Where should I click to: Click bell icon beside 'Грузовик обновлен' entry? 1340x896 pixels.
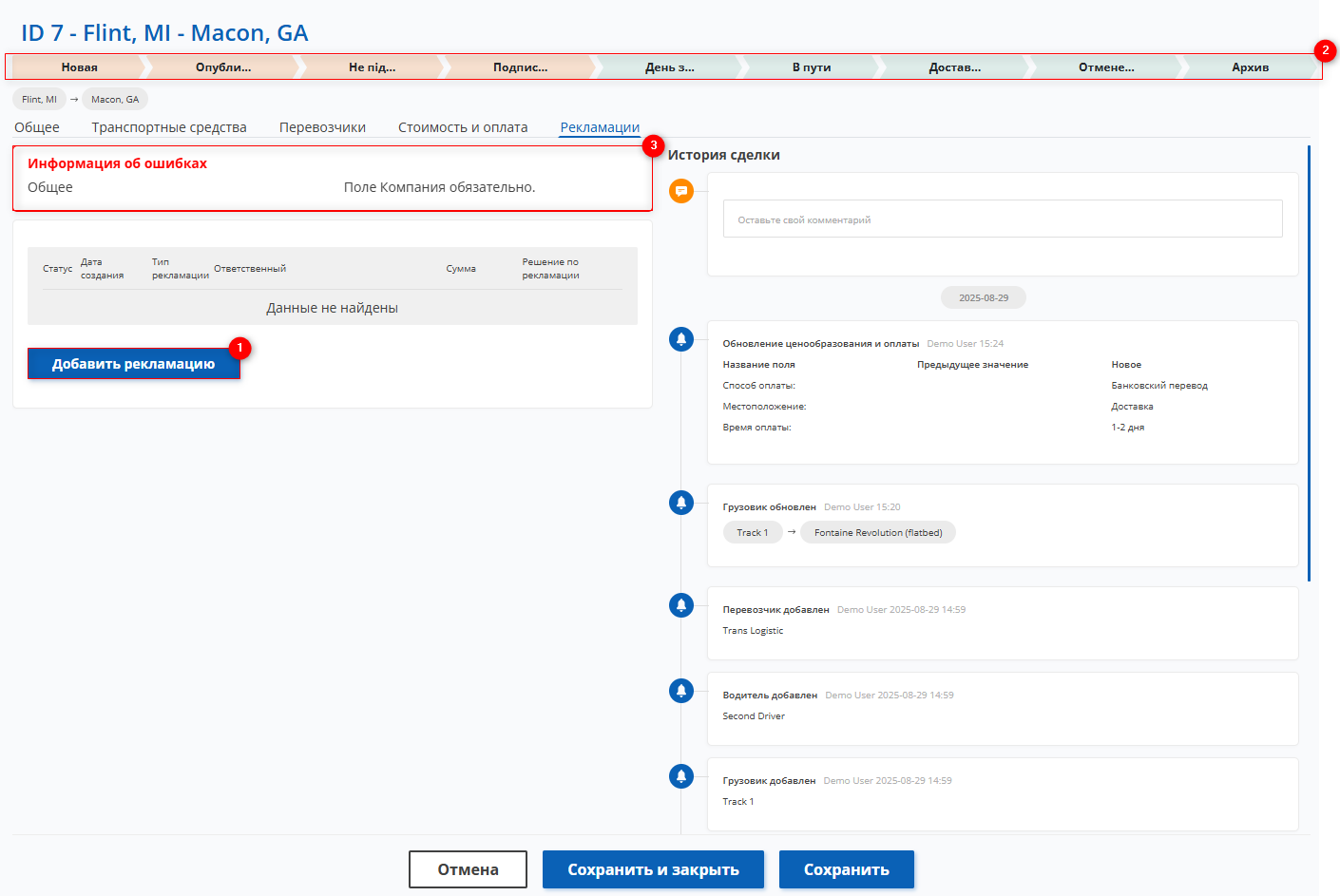tap(681, 503)
